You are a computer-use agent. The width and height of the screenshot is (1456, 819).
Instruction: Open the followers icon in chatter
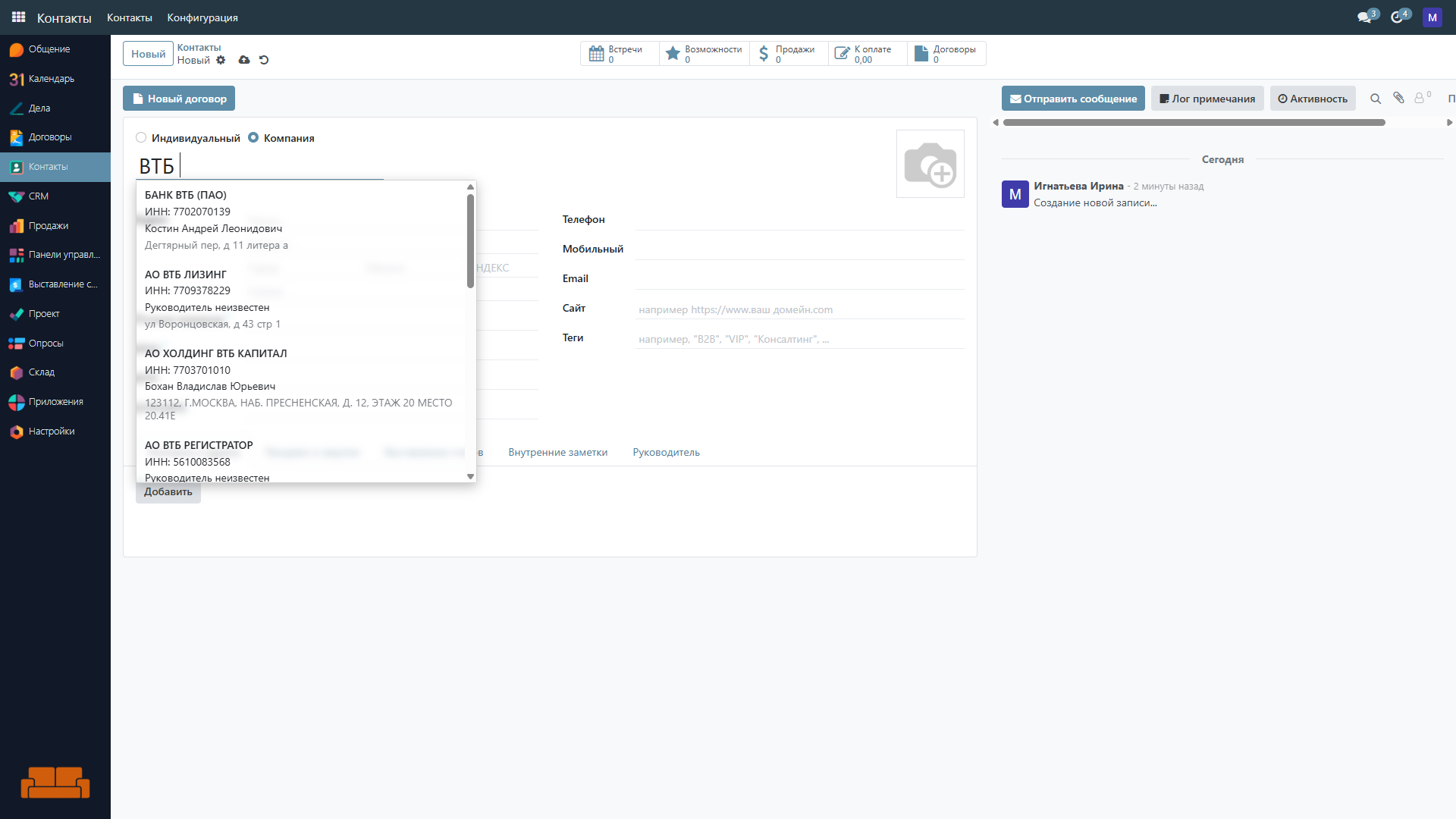(x=1420, y=98)
